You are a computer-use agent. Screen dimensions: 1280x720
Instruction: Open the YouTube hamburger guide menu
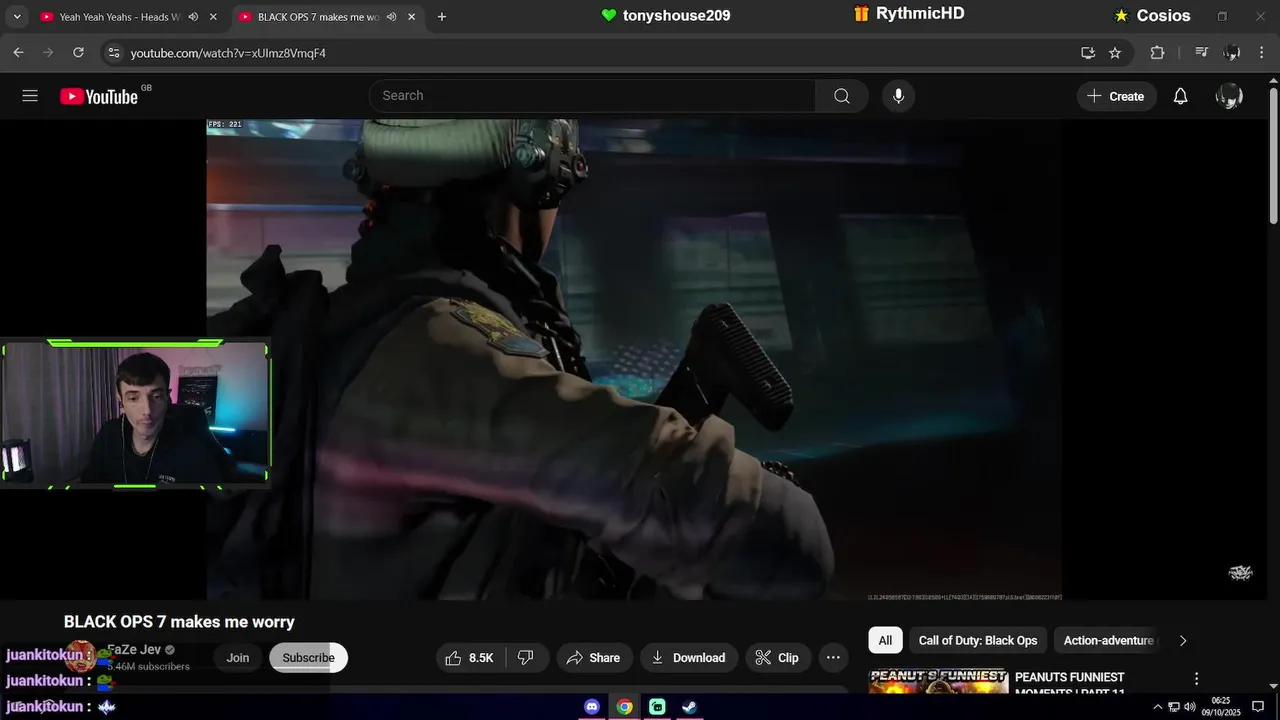click(30, 96)
